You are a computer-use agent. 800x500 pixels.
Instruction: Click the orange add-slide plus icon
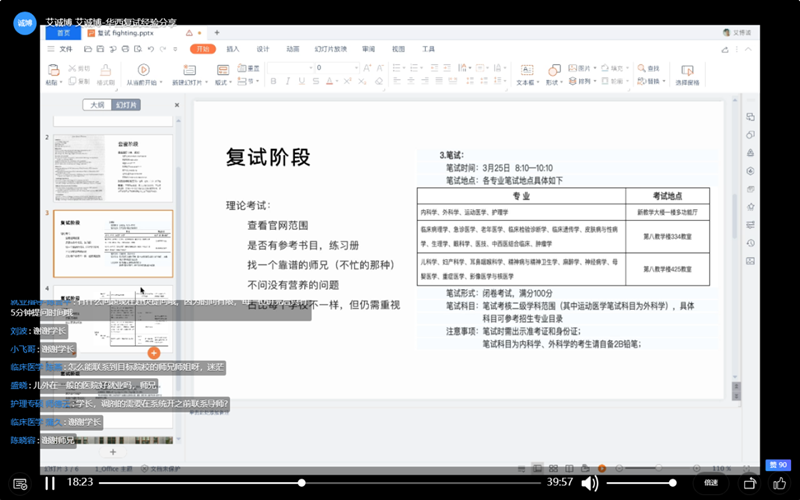tap(154, 352)
